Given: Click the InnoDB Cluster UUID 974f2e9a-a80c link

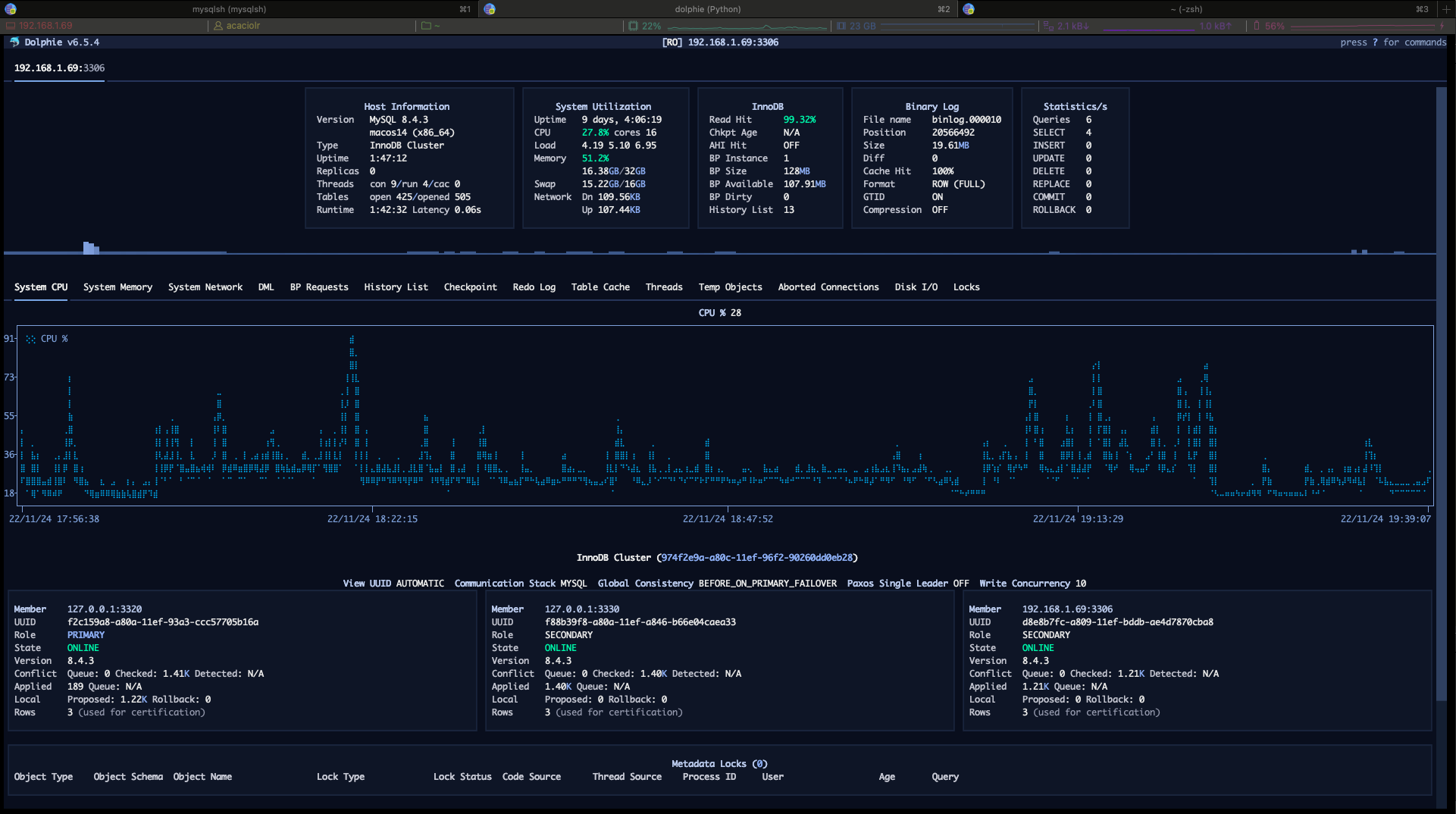Looking at the screenshot, I should point(756,558).
